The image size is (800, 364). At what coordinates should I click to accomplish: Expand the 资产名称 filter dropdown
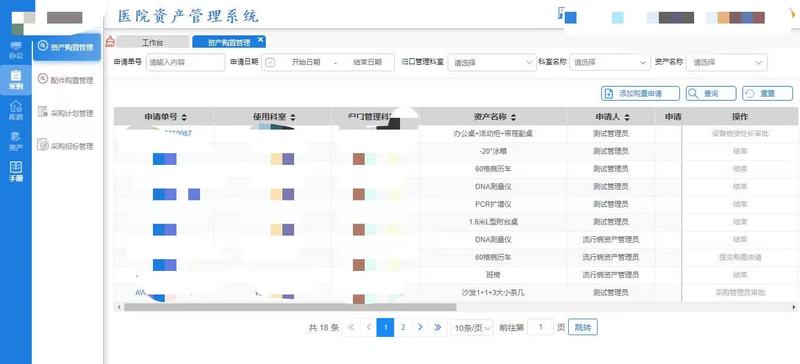(x=727, y=62)
